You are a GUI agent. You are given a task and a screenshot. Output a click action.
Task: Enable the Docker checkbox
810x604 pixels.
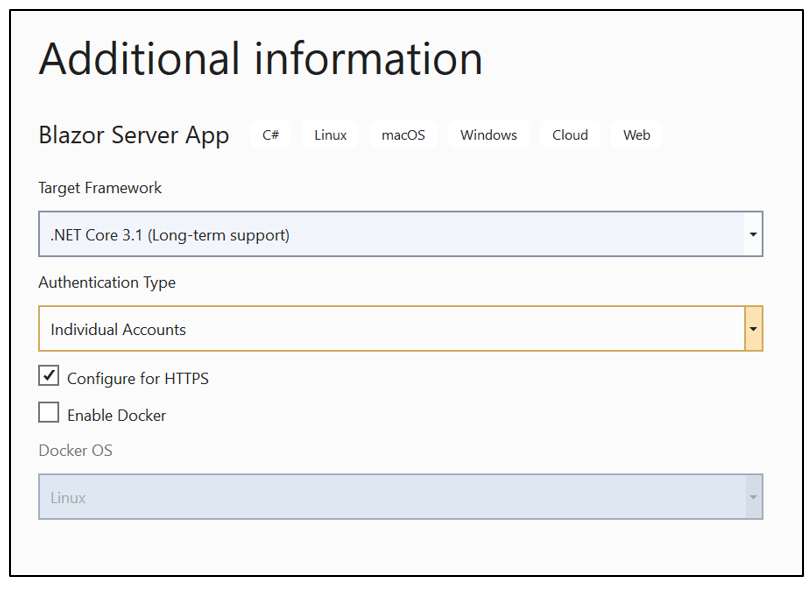click(x=49, y=413)
